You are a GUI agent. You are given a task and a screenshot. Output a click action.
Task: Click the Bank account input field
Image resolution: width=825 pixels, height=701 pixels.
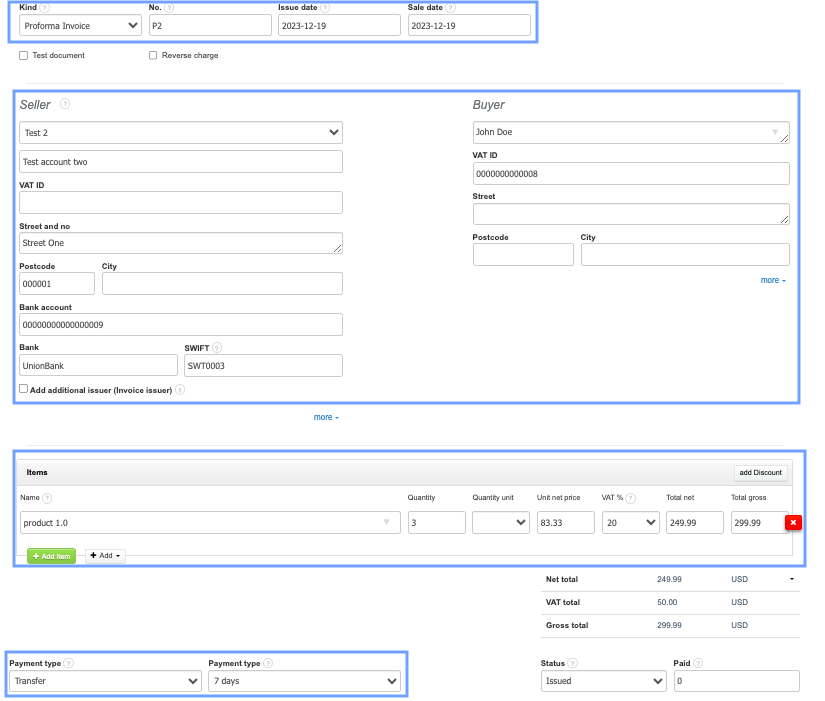[x=180, y=325]
